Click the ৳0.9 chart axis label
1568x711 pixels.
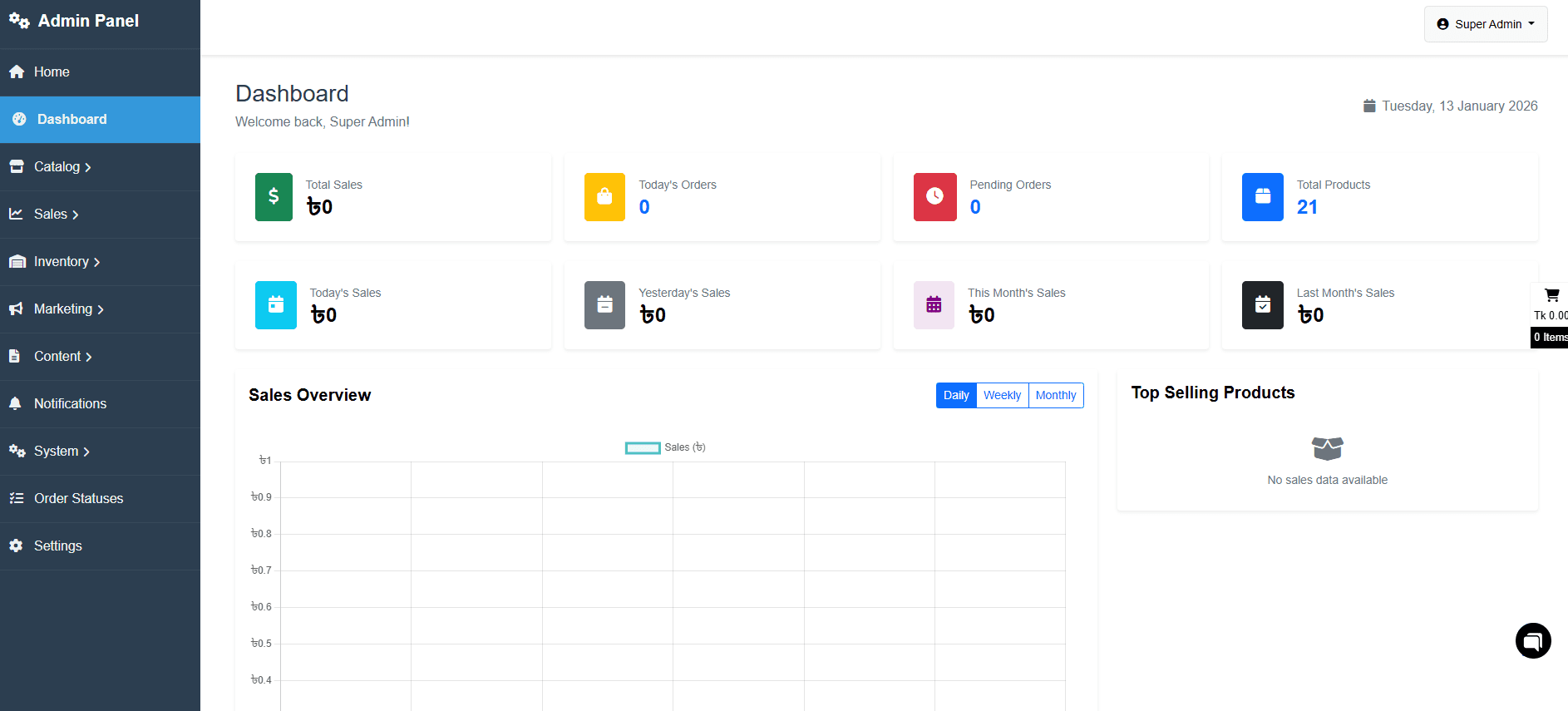[x=261, y=497]
